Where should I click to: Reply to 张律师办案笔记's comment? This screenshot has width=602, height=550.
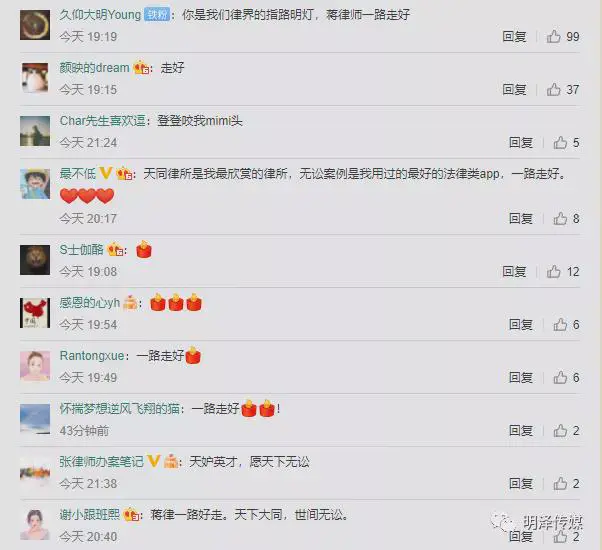(521, 483)
